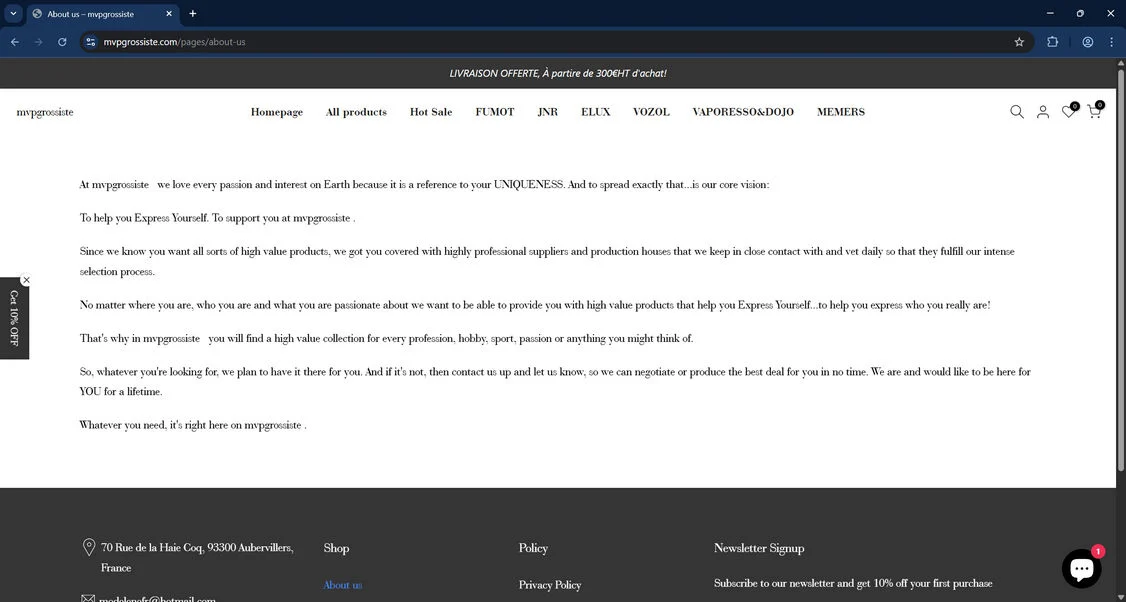Viewport: 1126px width, 602px height.
Task: Close the About us browser tab
Action: (x=169, y=14)
